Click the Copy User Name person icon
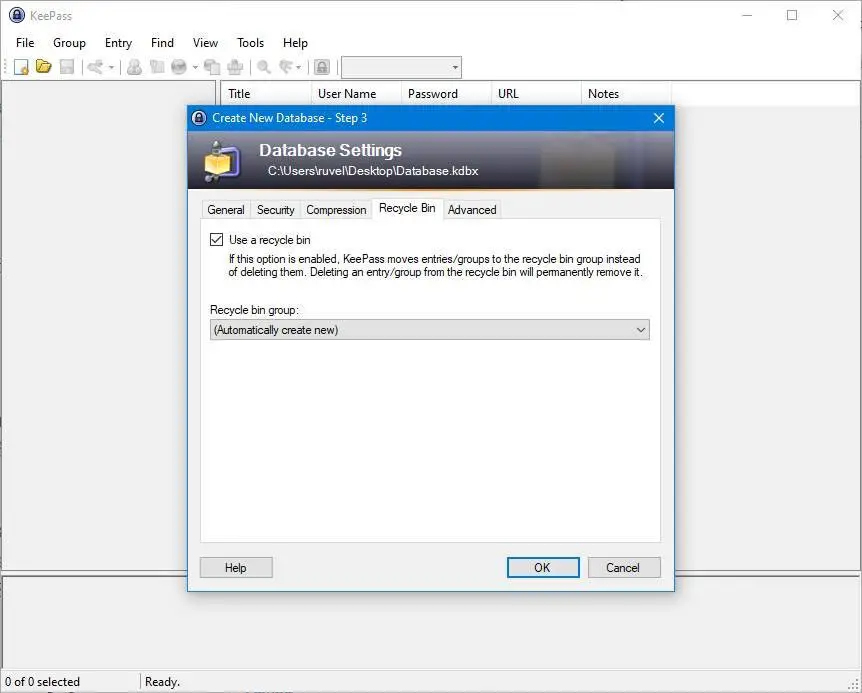Screen dimensions: 862x693 pos(134,67)
